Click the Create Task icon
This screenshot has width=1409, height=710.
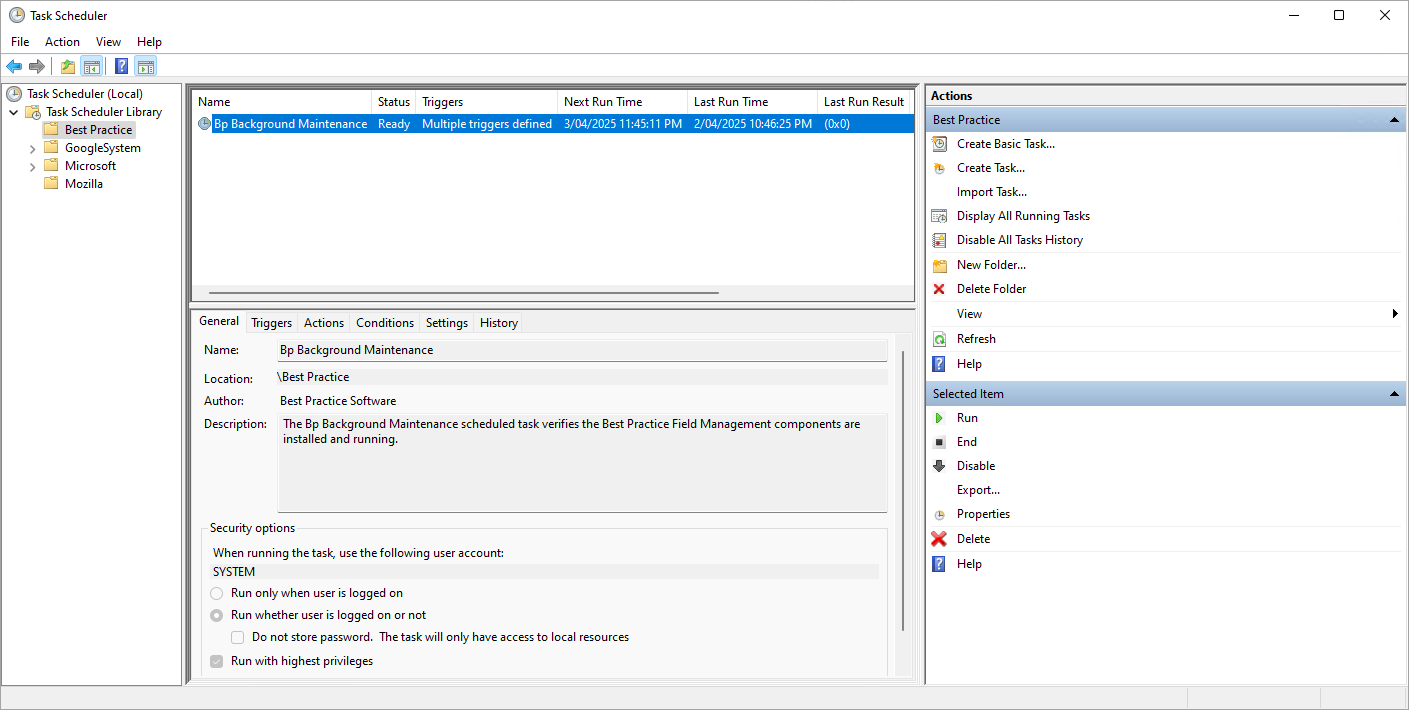tap(939, 168)
